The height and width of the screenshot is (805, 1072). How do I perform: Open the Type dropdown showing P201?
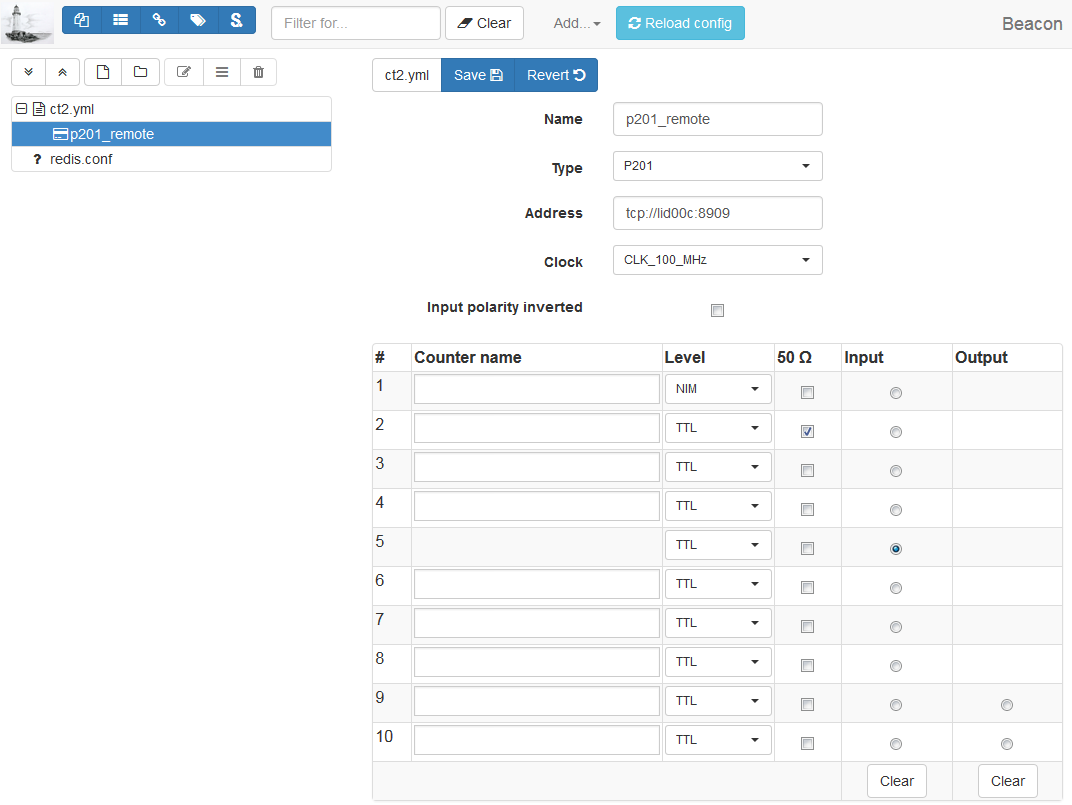pyautogui.click(x=718, y=166)
